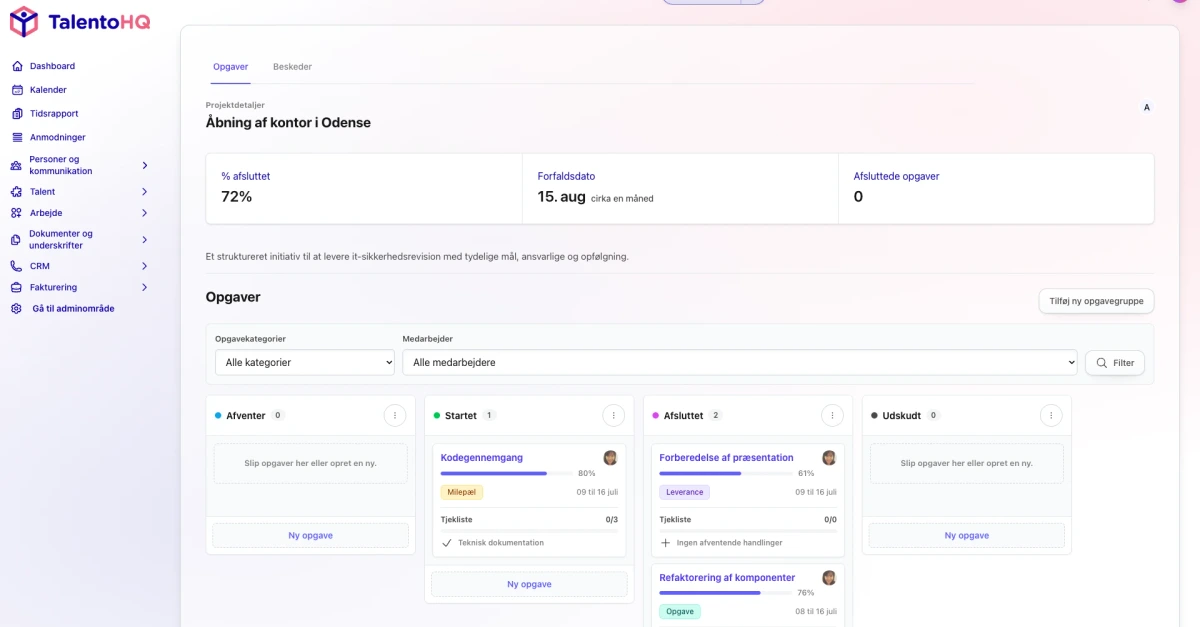Expand the Dokumenter og underskrifter submenu
The height and width of the screenshot is (627, 1200).
[145, 240]
